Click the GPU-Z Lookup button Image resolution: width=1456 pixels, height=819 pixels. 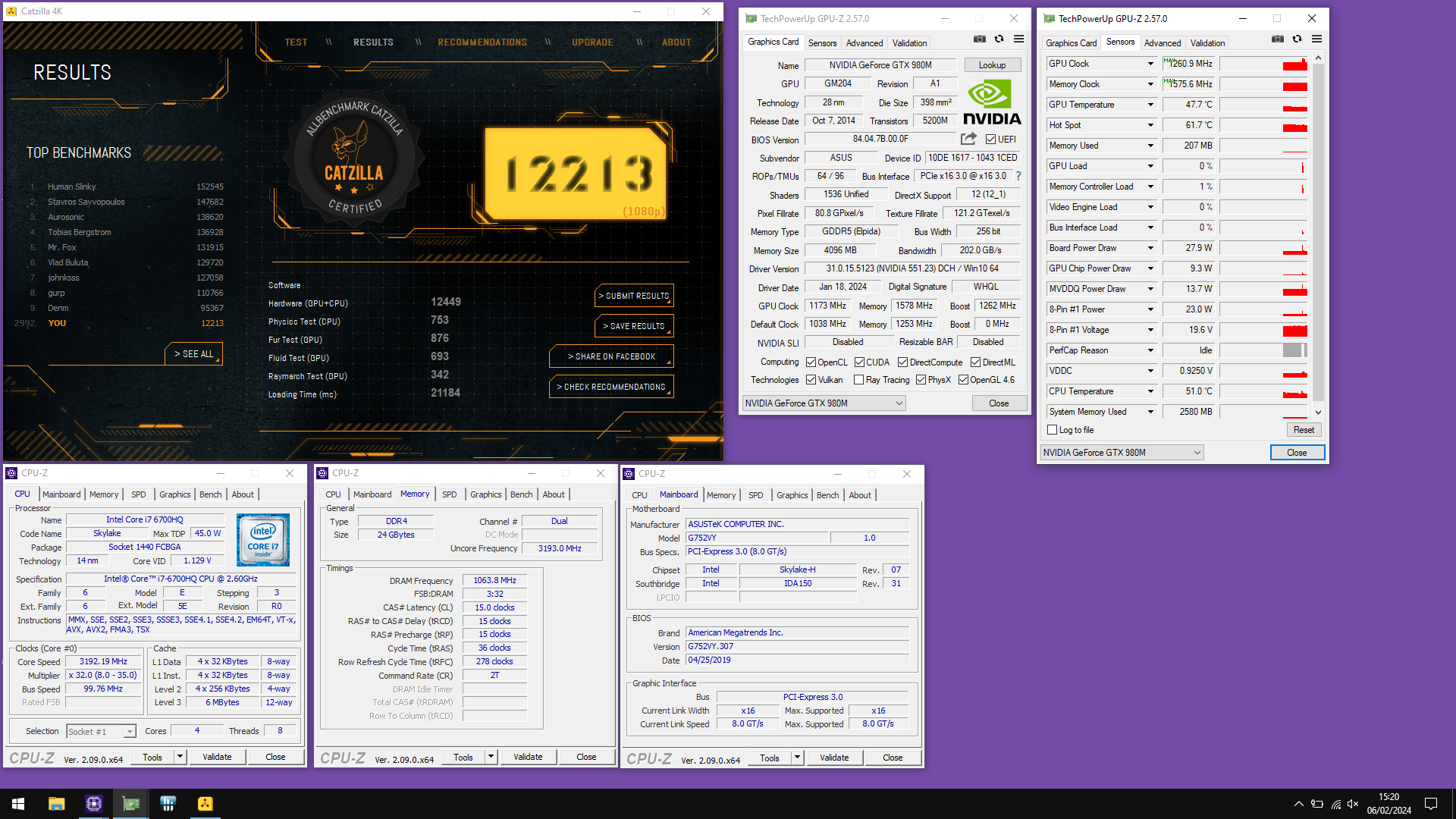coord(992,65)
